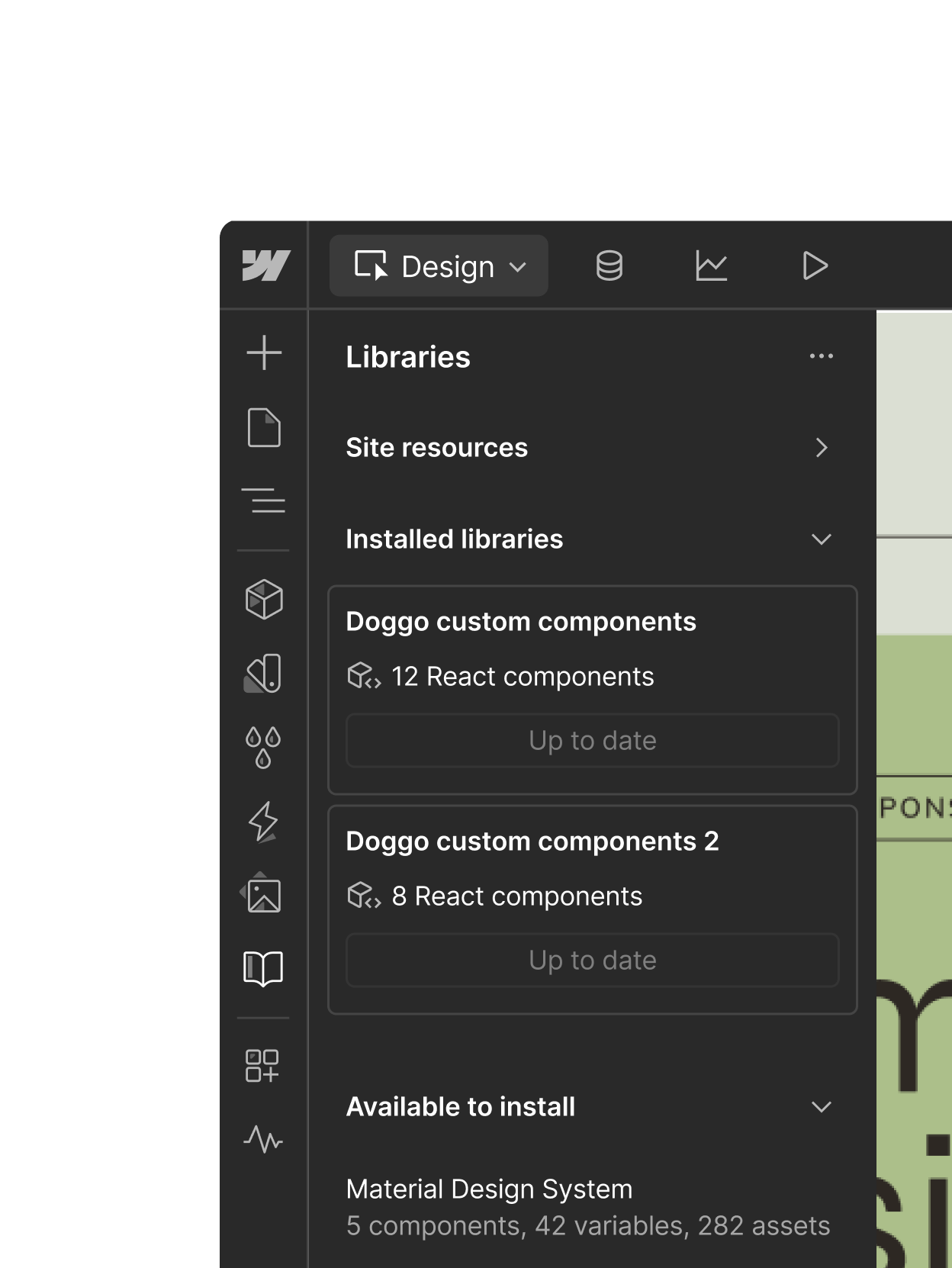The height and width of the screenshot is (1268, 952).
Task: Collapse the Installed libraries section
Action: 821,539
